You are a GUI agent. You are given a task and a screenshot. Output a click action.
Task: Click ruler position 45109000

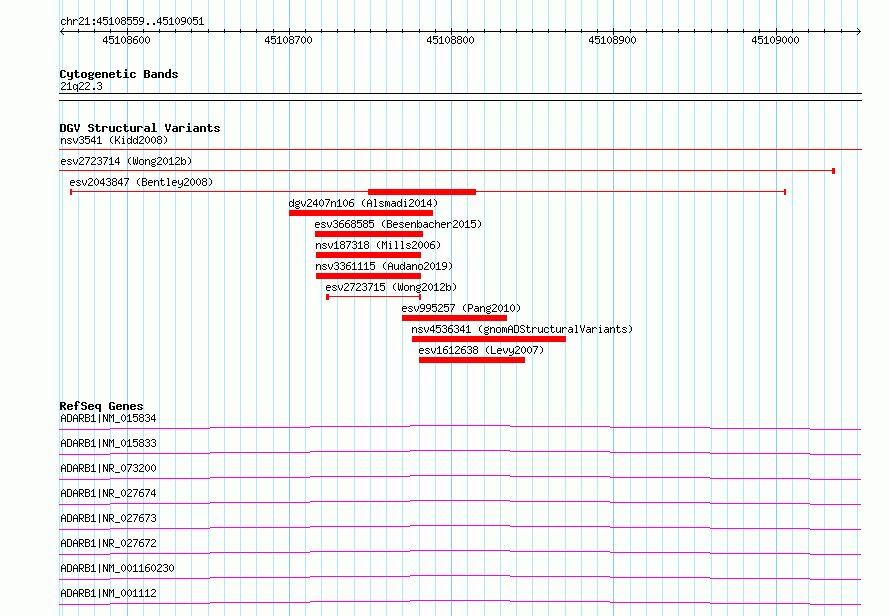[775, 40]
